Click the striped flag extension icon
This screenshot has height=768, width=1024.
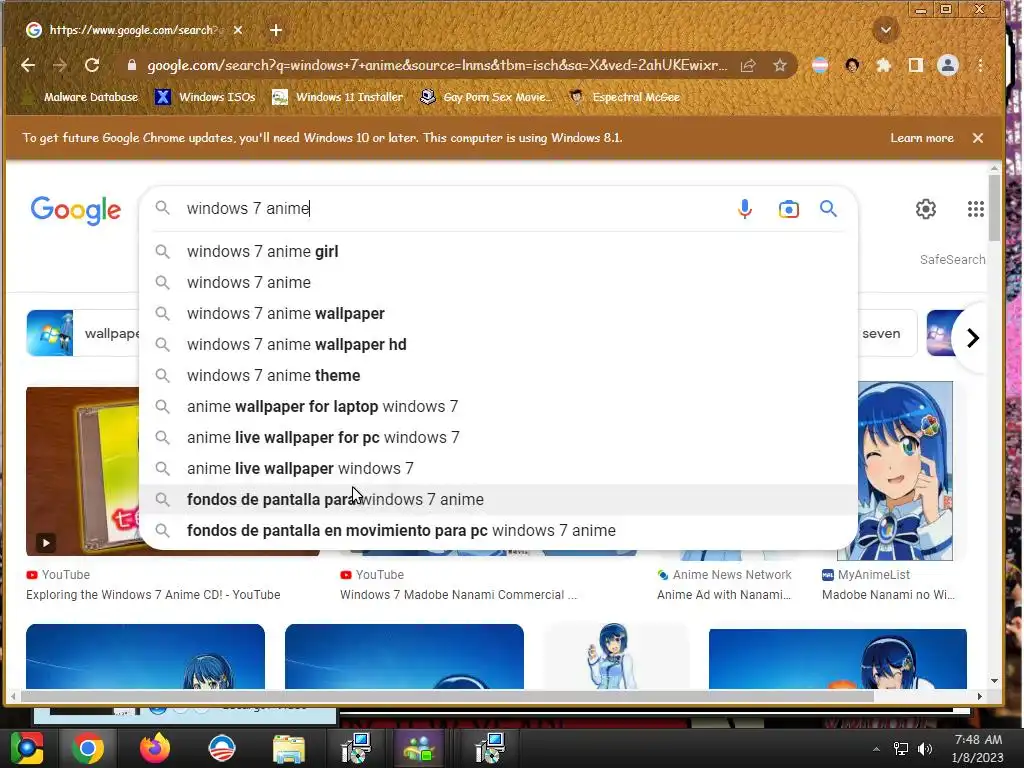[820, 65]
